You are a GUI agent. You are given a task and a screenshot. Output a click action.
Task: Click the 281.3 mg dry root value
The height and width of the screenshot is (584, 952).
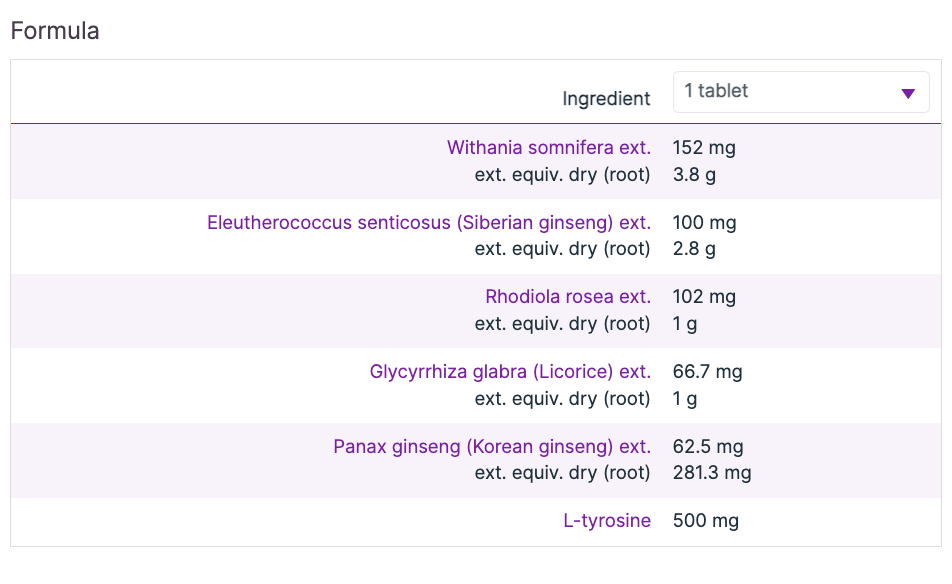pyautogui.click(x=712, y=473)
